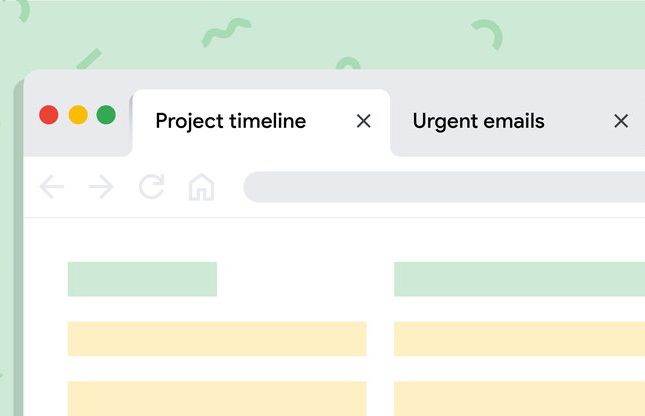The width and height of the screenshot is (645, 416).
Task: Switch to the Project timeline tab
Action: (231, 122)
